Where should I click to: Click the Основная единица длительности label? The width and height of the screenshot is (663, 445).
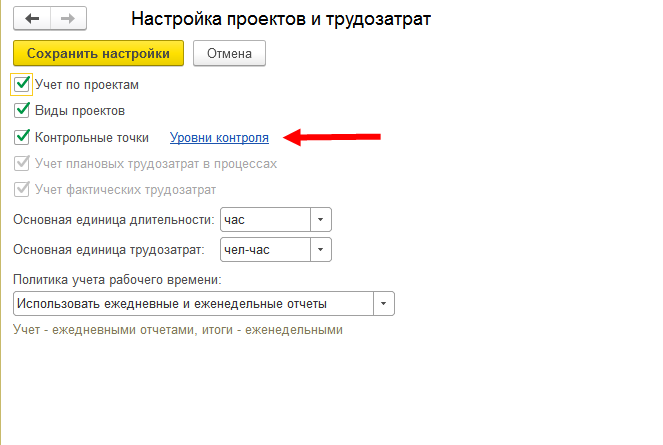(113, 219)
